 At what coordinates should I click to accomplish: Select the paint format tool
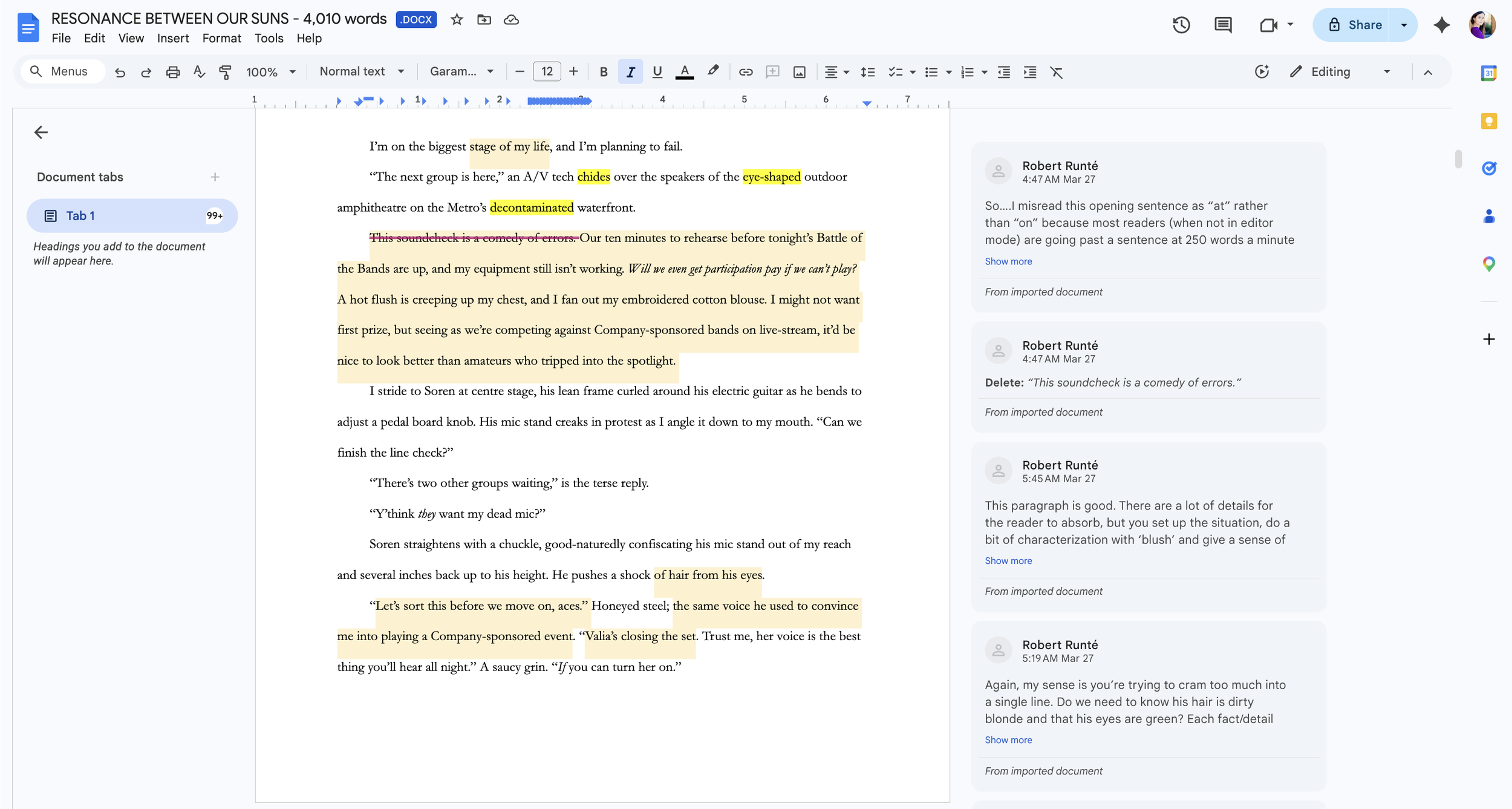[225, 72]
